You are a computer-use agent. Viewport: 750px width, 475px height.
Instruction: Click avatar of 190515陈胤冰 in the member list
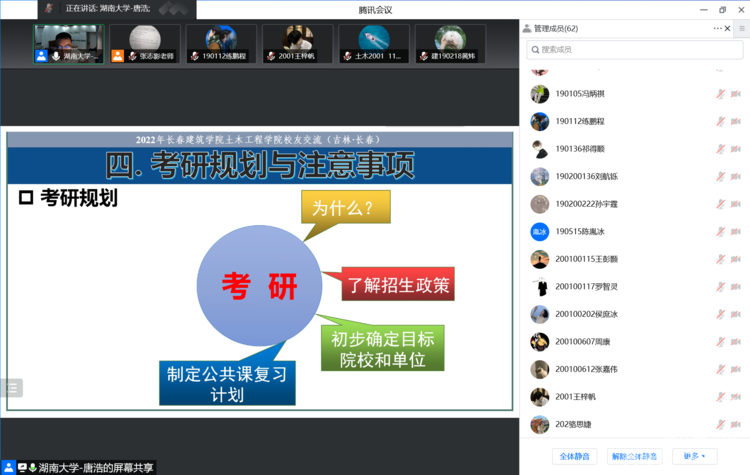tap(540, 232)
